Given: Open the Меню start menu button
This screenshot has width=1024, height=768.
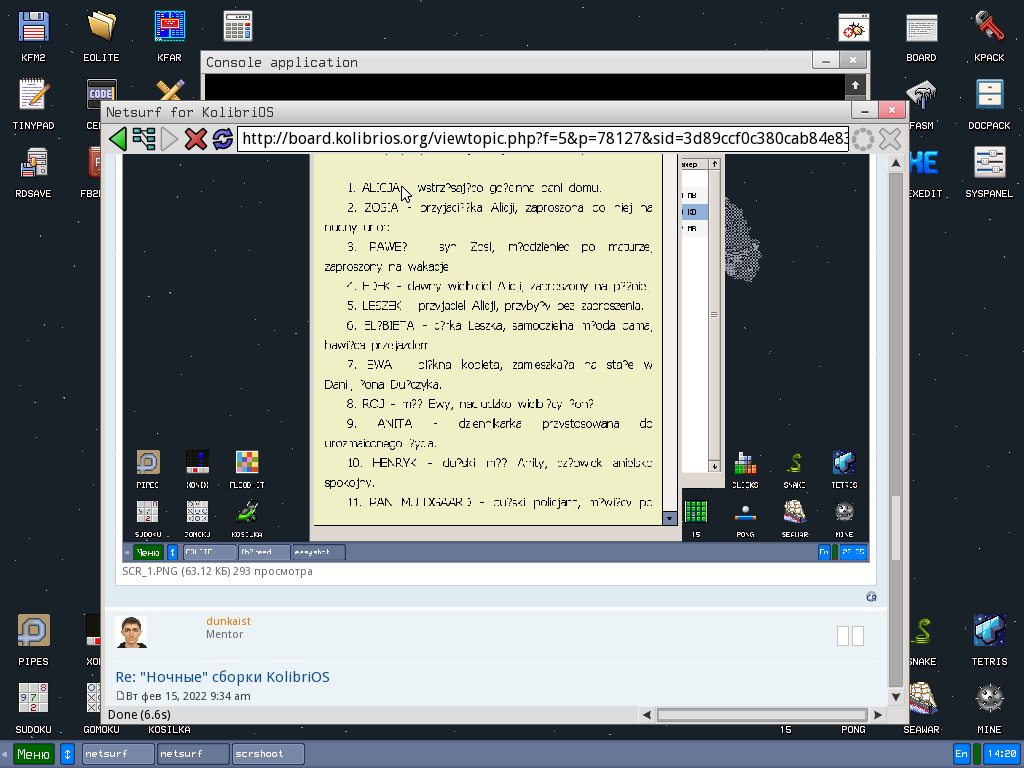Looking at the screenshot, I should pyautogui.click(x=33, y=753).
